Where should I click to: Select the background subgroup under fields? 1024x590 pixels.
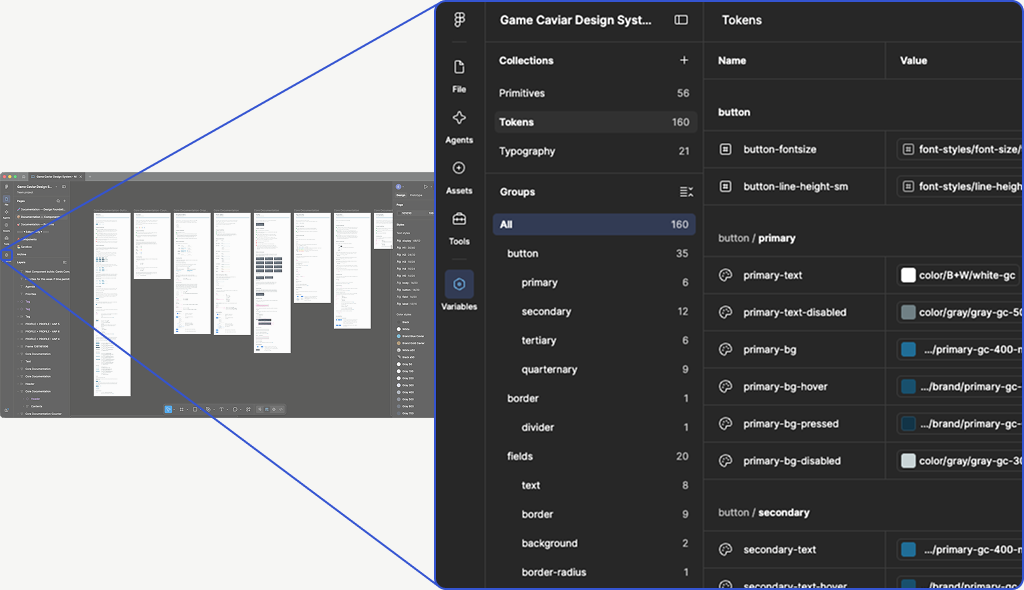click(594, 543)
